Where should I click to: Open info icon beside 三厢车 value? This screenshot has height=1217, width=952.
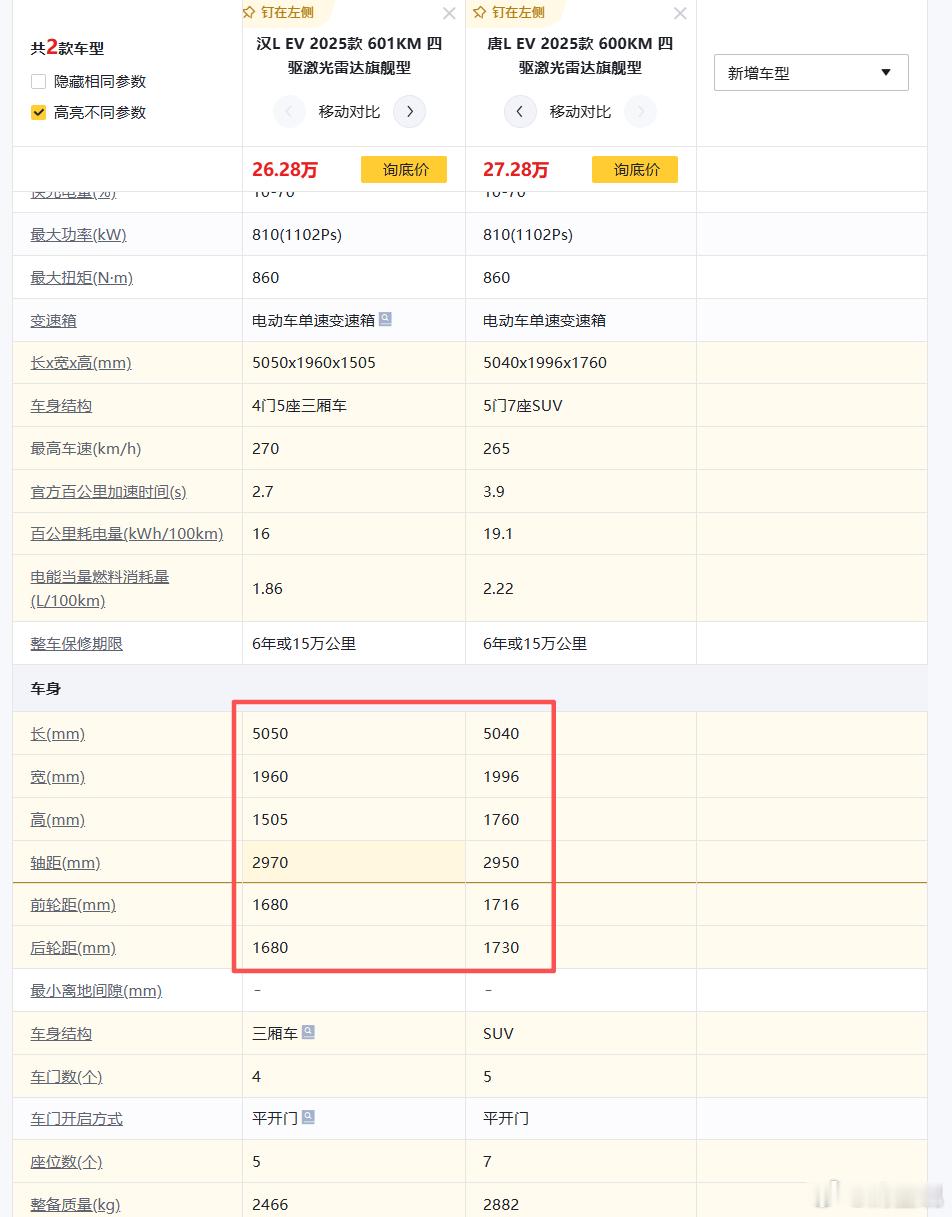(x=308, y=1032)
